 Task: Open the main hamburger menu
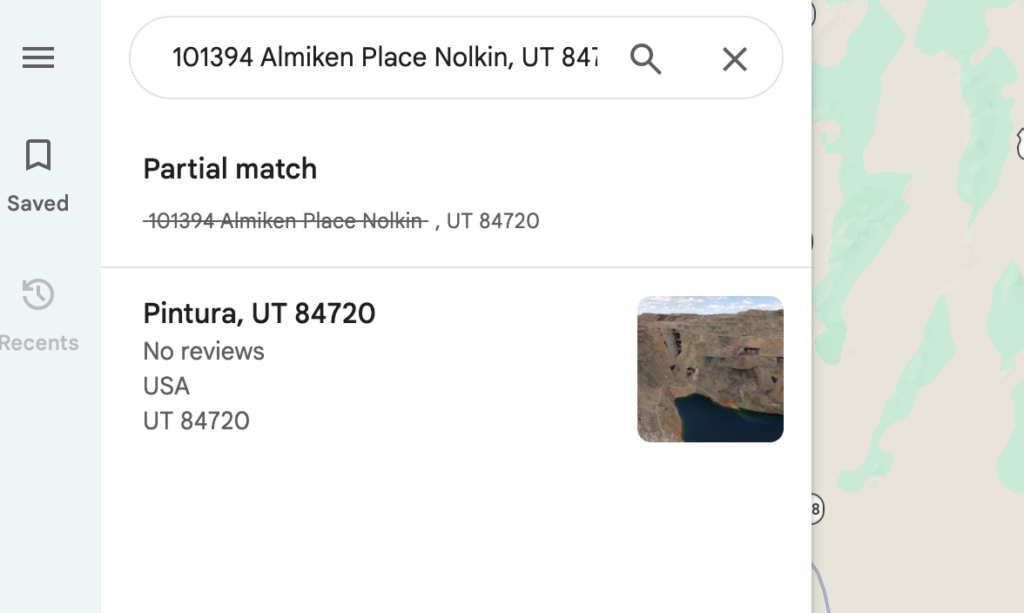click(x=38, y=58)
